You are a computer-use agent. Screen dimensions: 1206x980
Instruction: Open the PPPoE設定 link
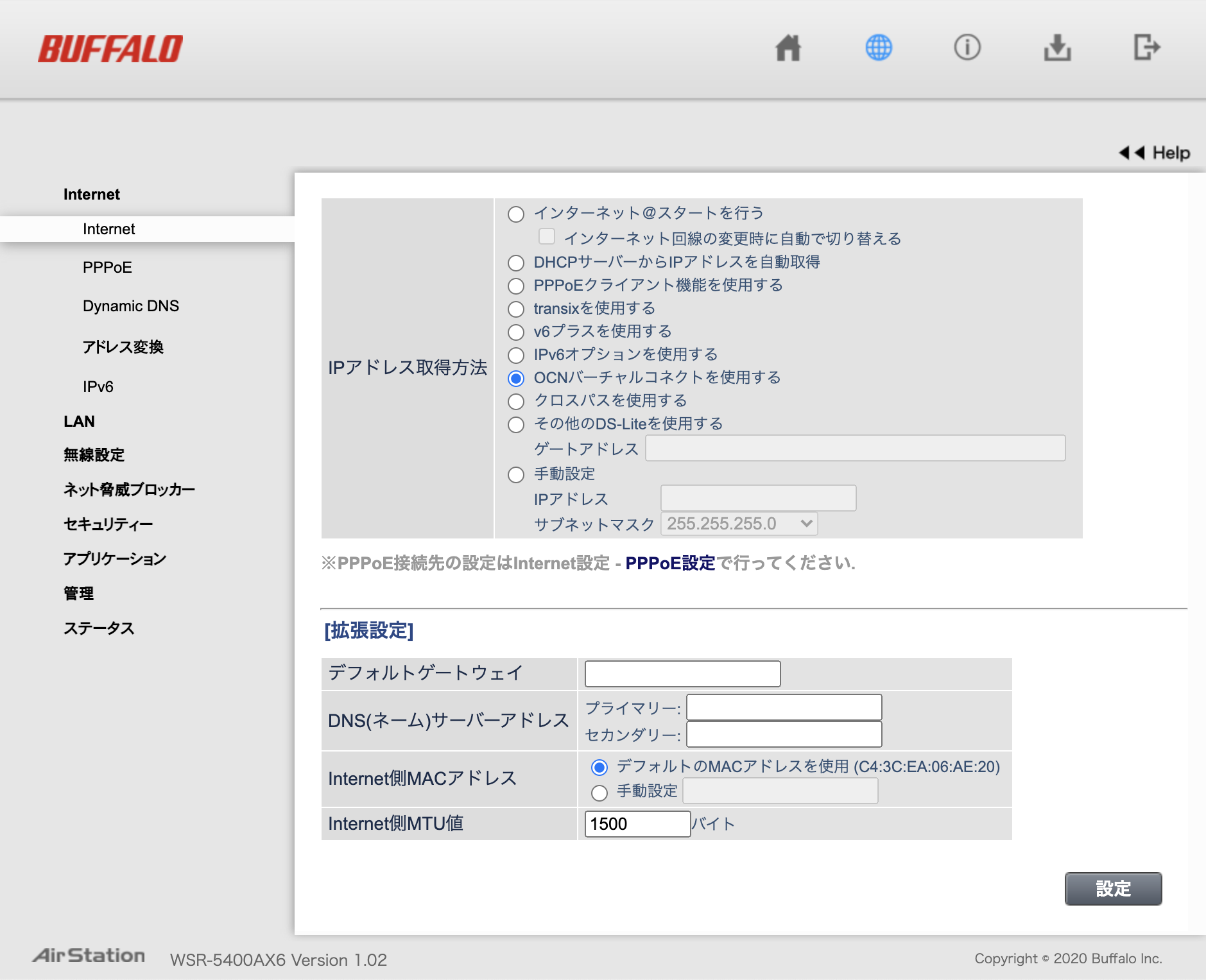[669, 563]
